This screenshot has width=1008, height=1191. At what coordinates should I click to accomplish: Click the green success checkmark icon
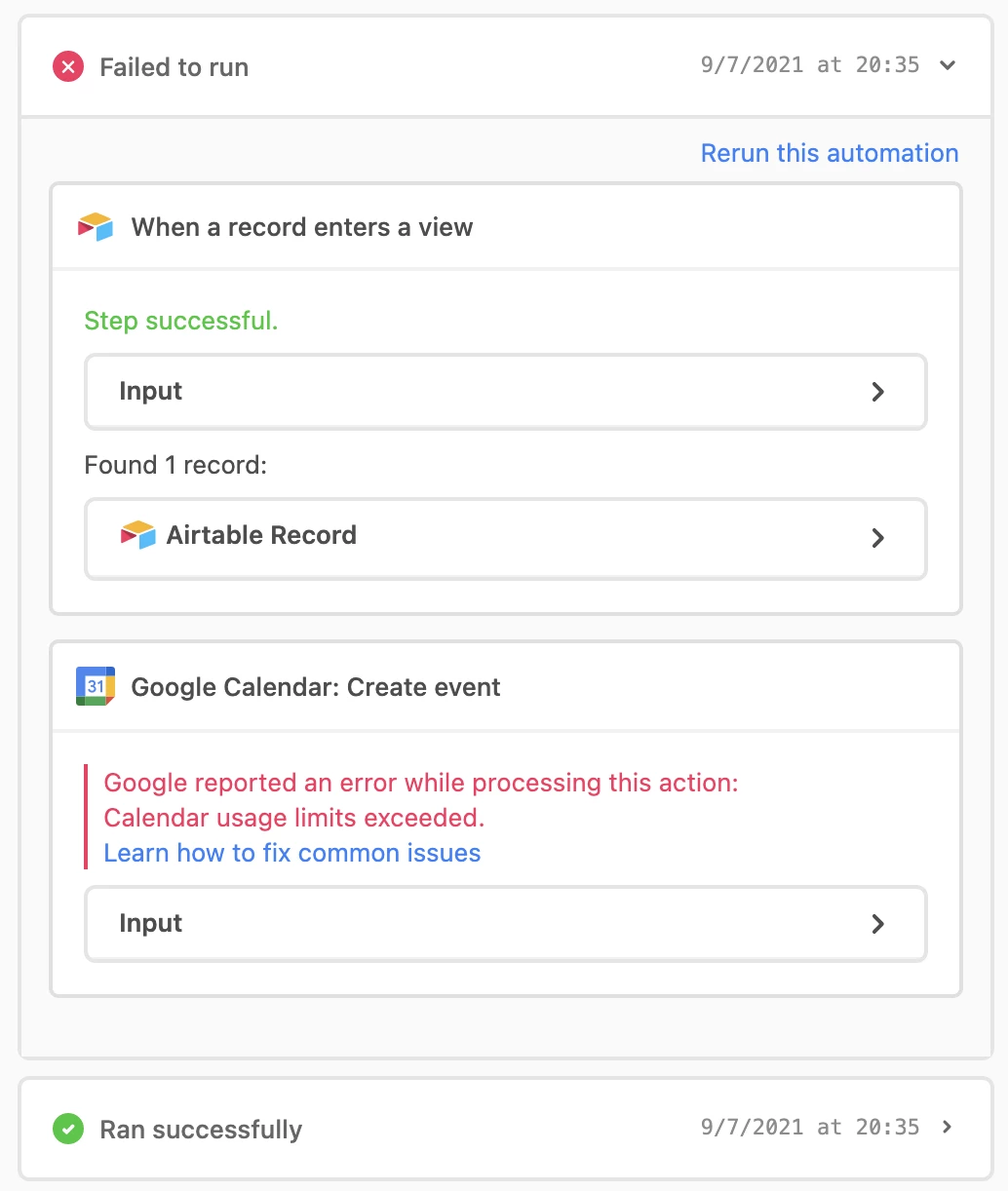[68, 1130]
